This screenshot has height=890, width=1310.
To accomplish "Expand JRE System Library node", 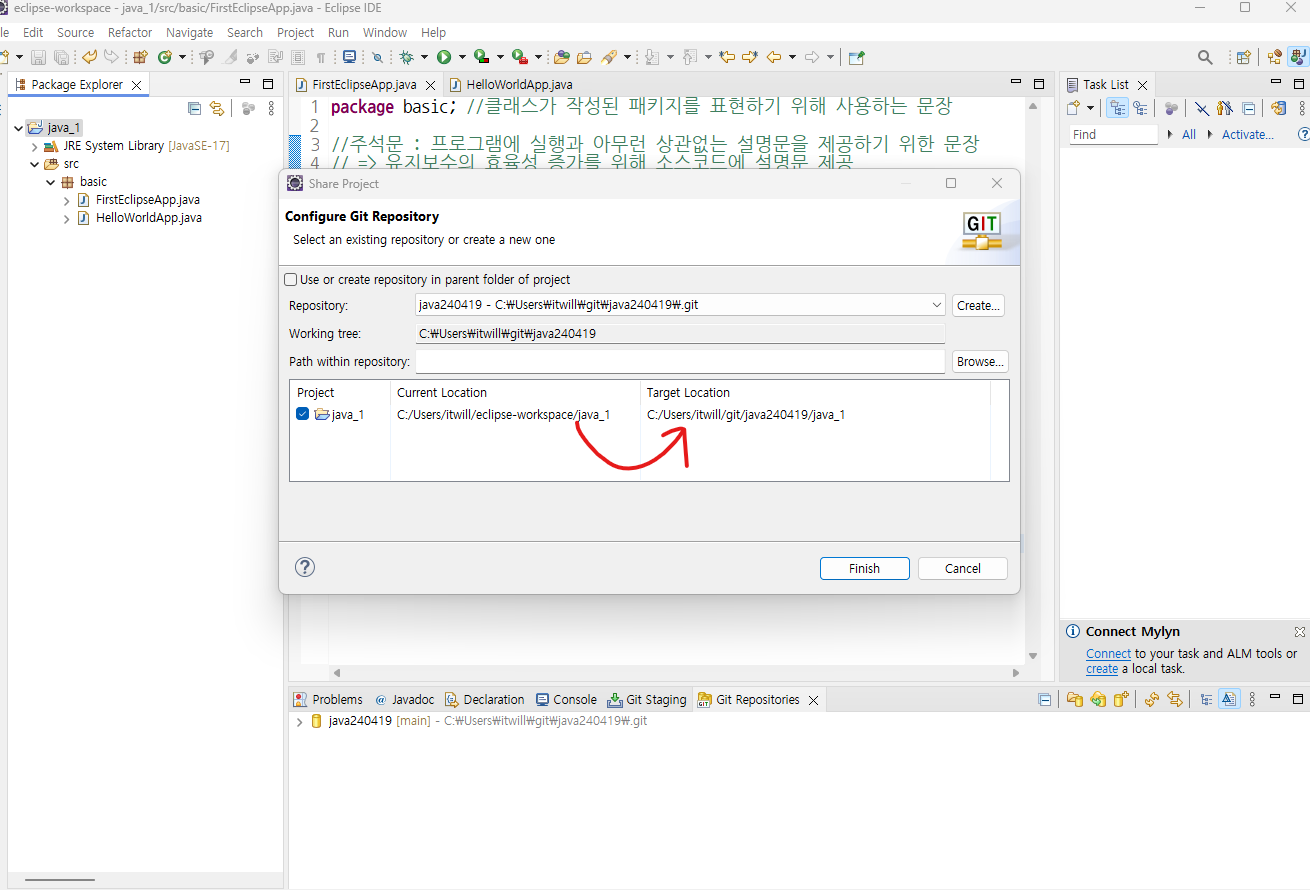I will pos(35,146).
